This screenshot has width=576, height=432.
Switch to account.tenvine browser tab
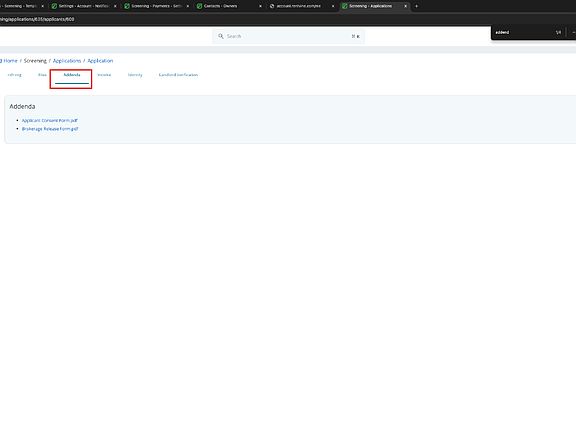[x=301, y=6]
